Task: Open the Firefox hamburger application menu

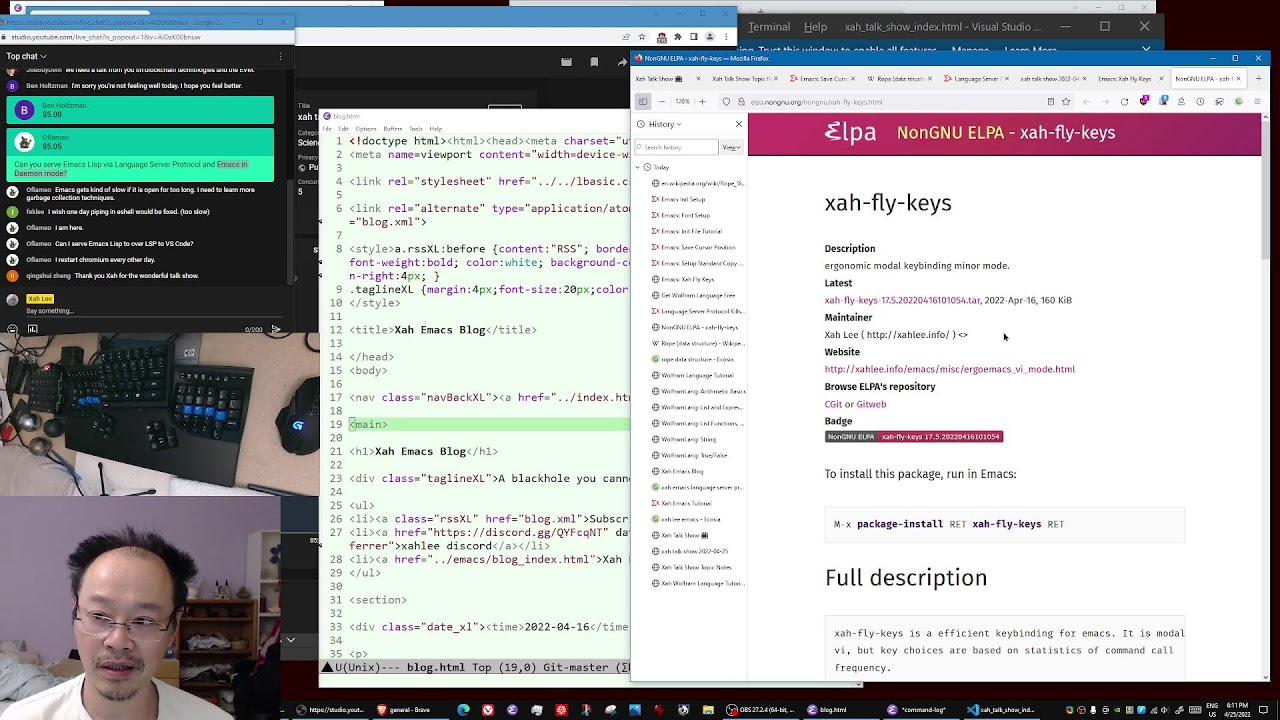Action: pos(1257,101)
